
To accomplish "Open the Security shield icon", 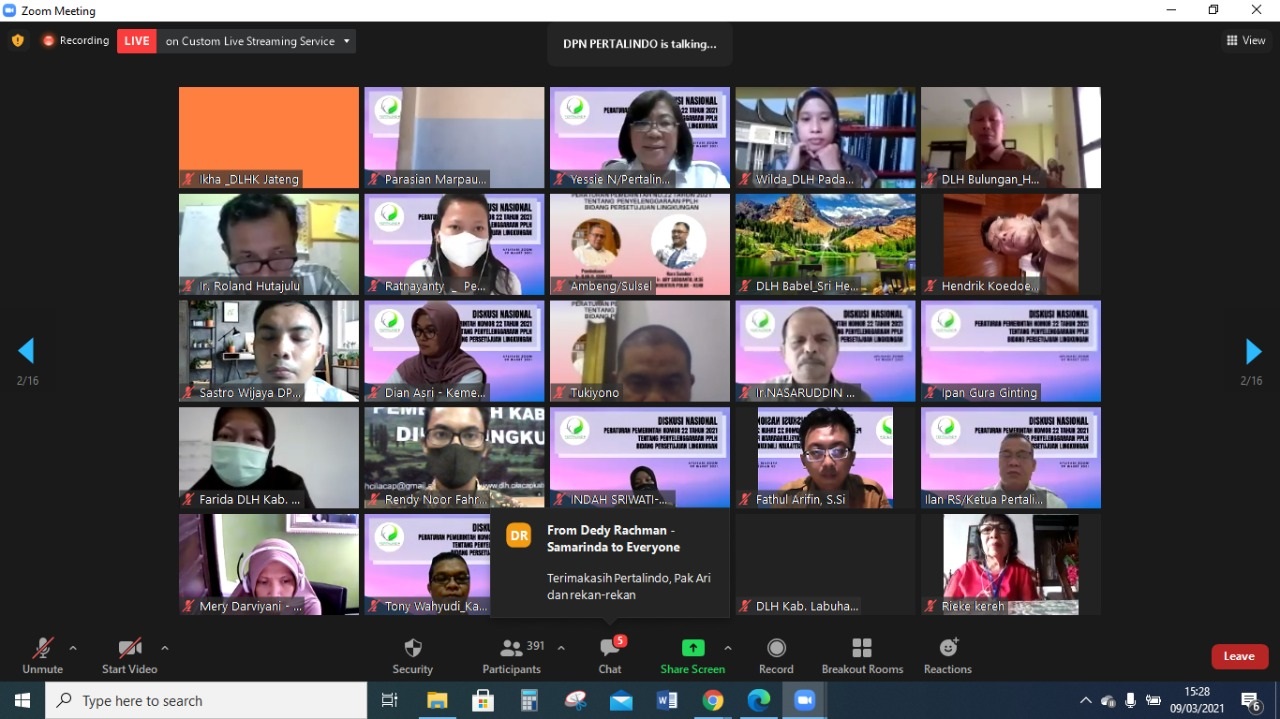I will pyautogui.click(x=412, y=648).
